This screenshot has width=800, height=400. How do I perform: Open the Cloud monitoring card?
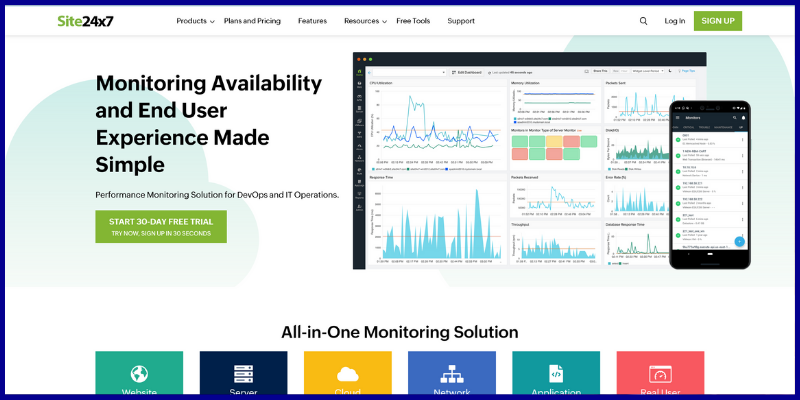(347, 372)
